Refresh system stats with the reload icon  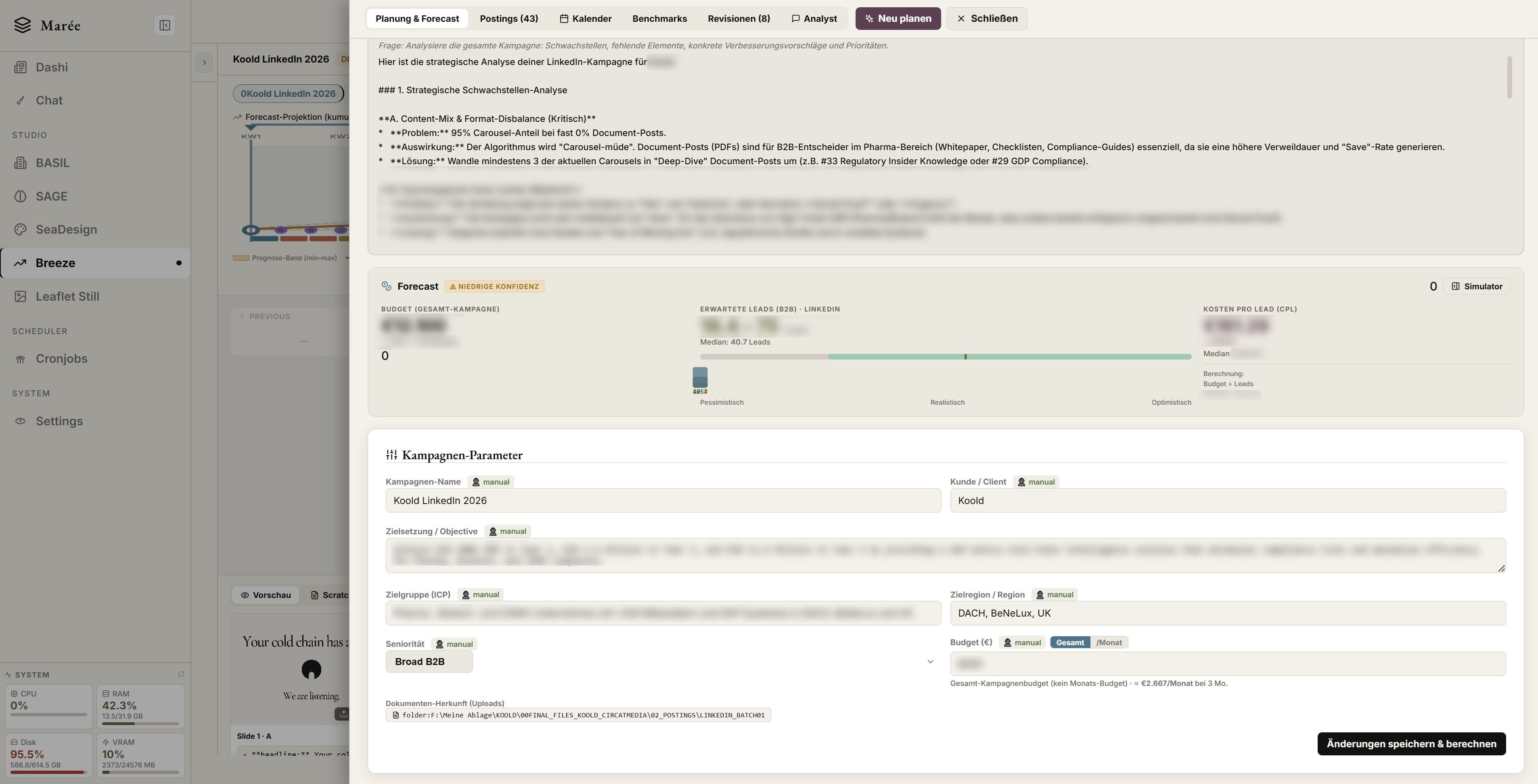click(x=181, y=674)
